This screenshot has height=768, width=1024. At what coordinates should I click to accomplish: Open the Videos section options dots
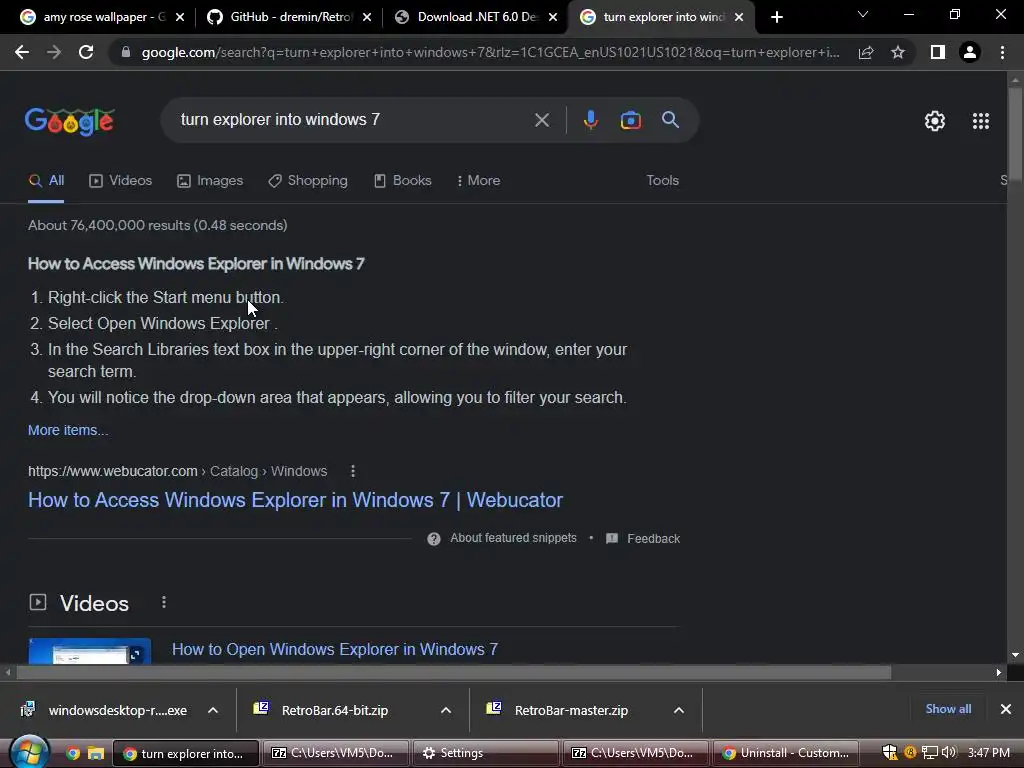tap(164, 602)
